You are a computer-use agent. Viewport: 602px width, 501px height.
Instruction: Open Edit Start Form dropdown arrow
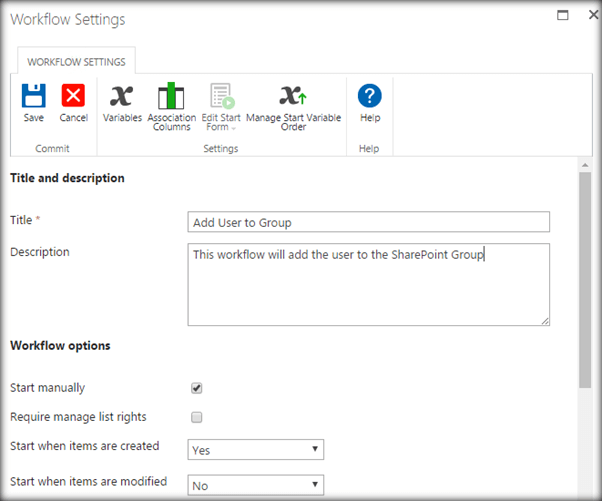232,128
